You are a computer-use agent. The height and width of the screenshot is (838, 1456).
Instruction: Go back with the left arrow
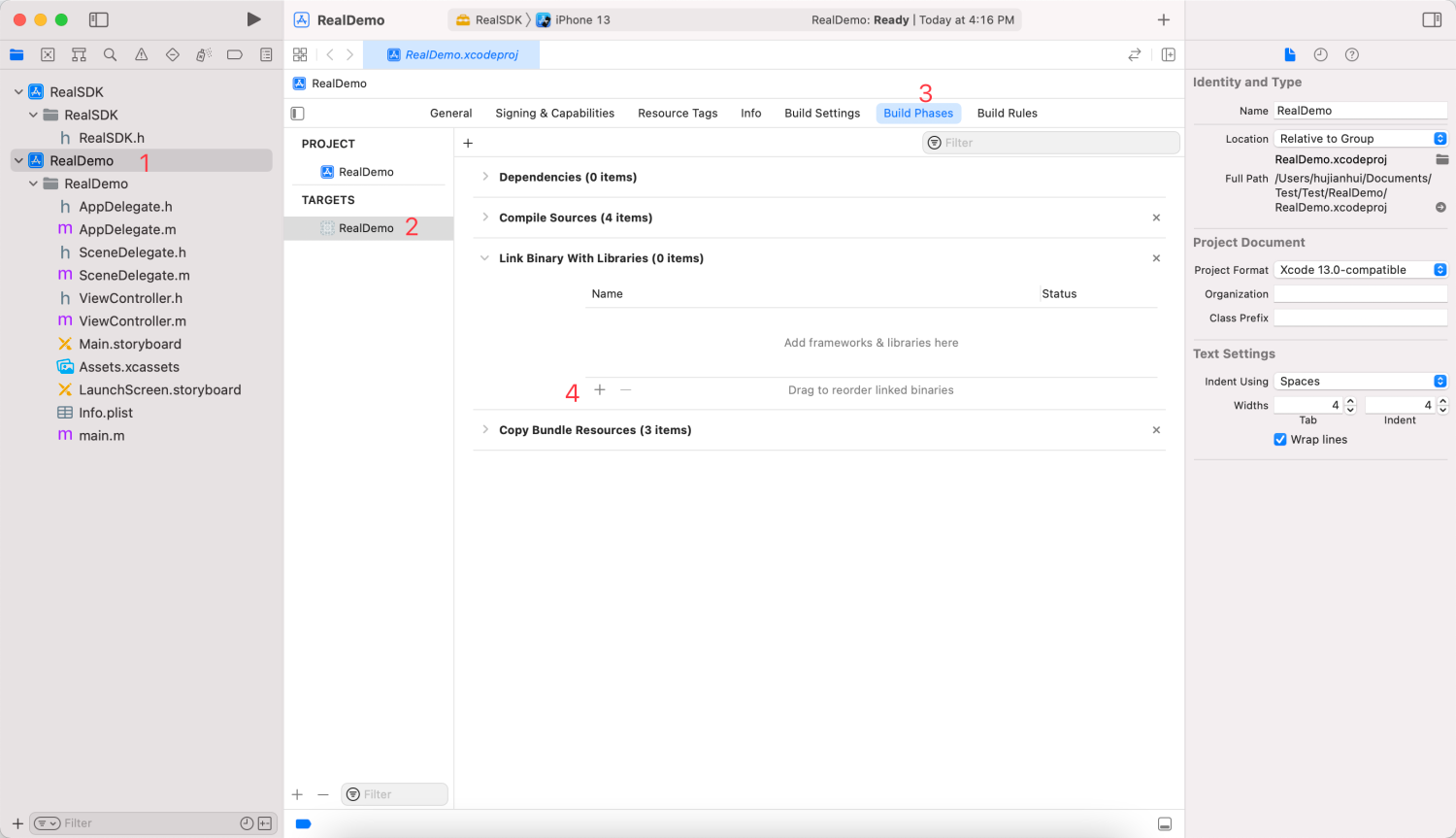click(330, 54)
